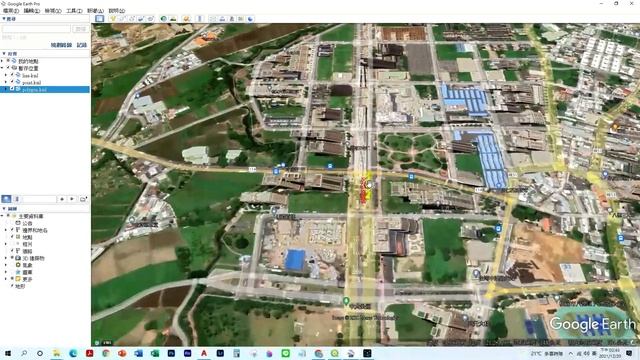The width and height of the screenshot is (640, 360).
Task: Click inside the search text field
Action: pyautogui.click(x=36, y=29)
